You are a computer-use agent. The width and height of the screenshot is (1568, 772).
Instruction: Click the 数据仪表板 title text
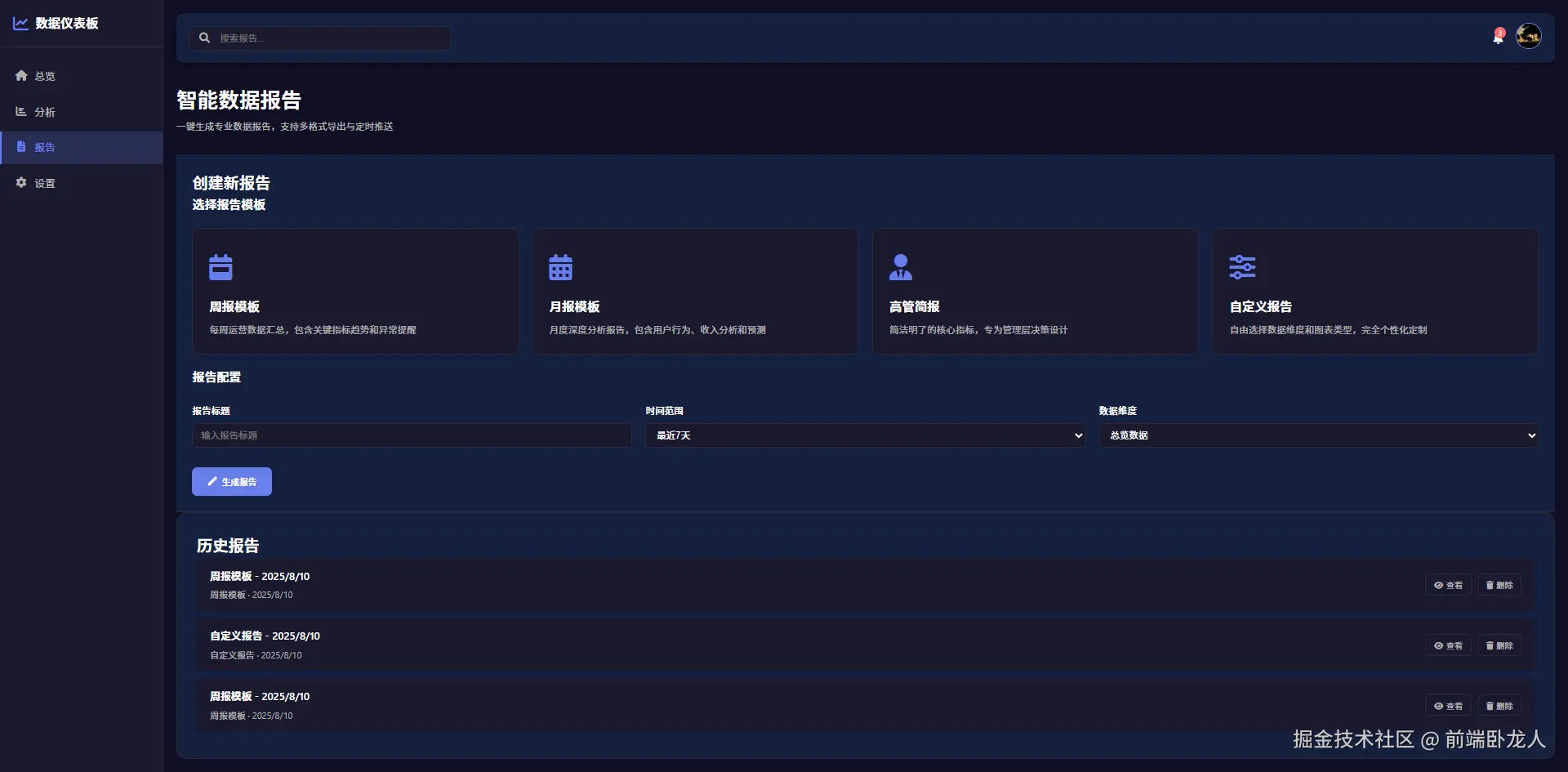[x=67, y=24]
